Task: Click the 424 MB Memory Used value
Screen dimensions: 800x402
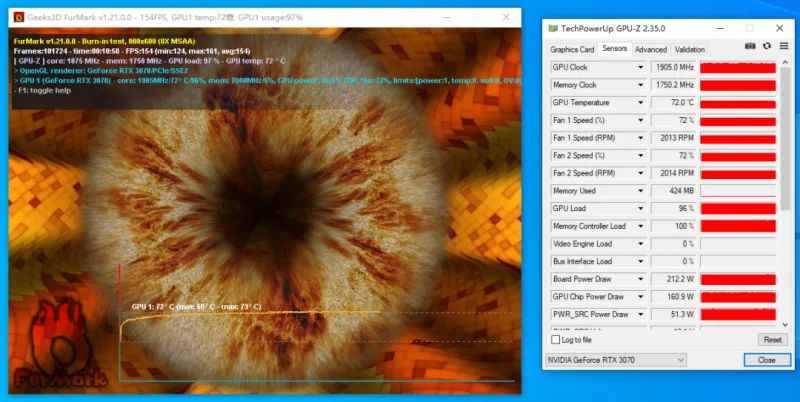Action: (x=673, y=191)
